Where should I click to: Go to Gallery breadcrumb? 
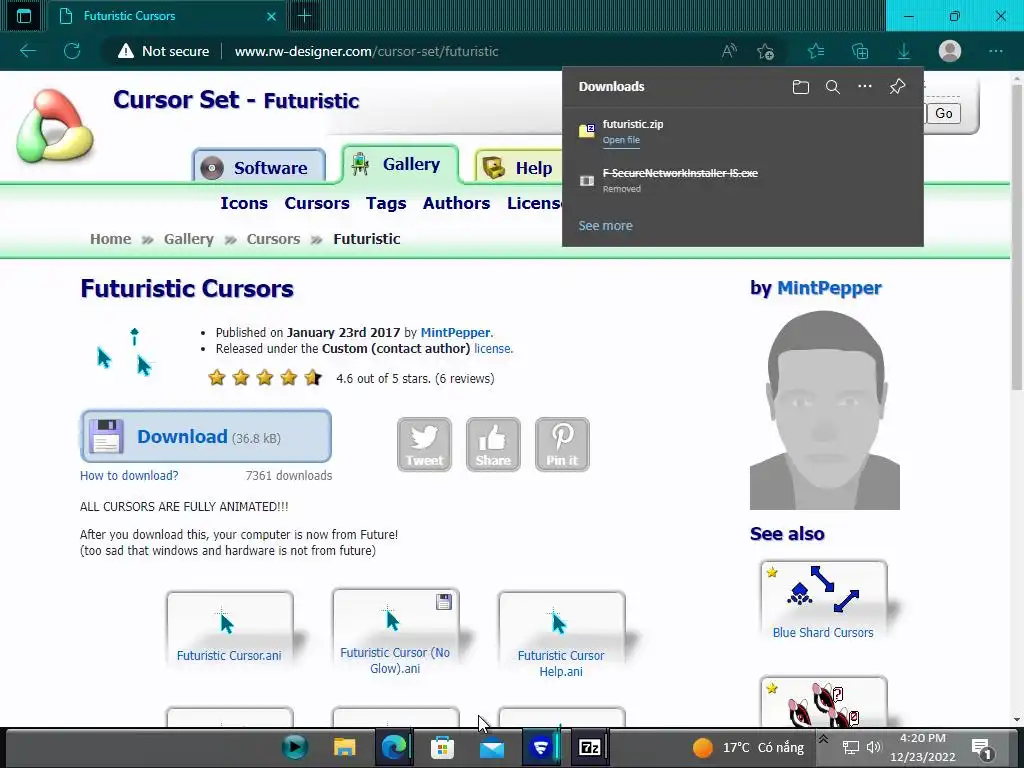click(x=189, y=239)
